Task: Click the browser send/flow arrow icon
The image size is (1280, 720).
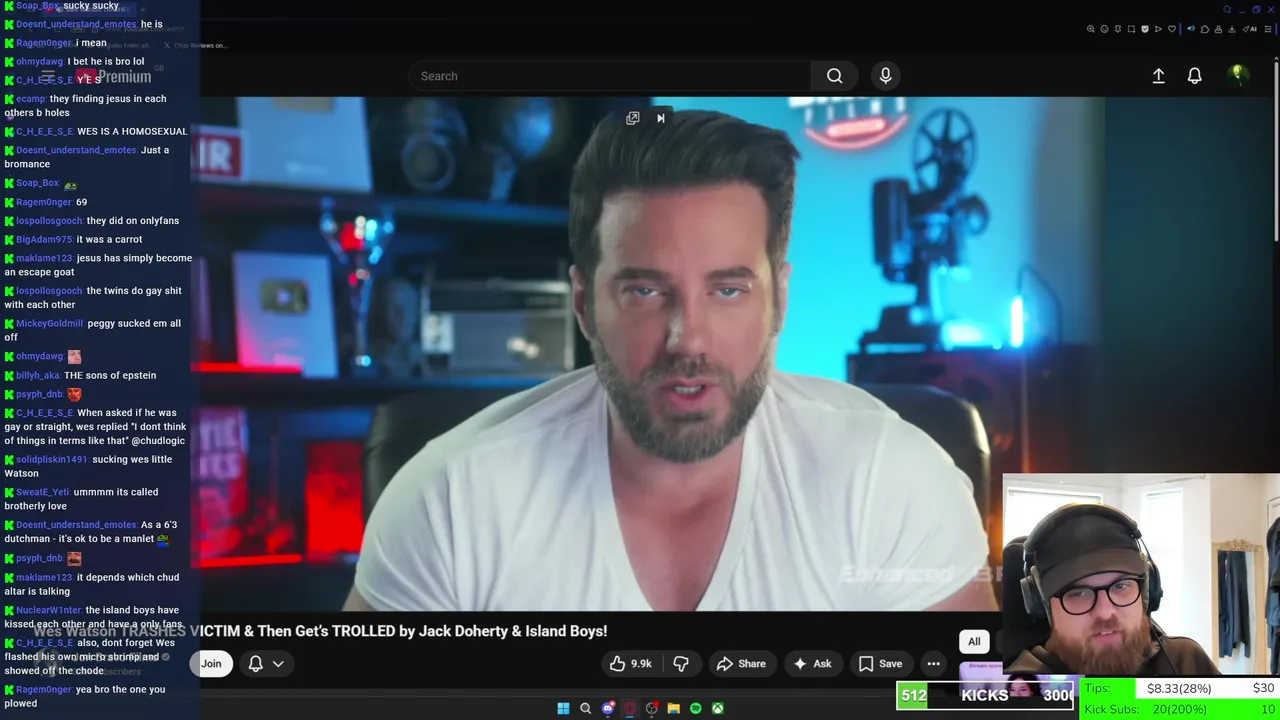Action: [x=1158, y=29]
